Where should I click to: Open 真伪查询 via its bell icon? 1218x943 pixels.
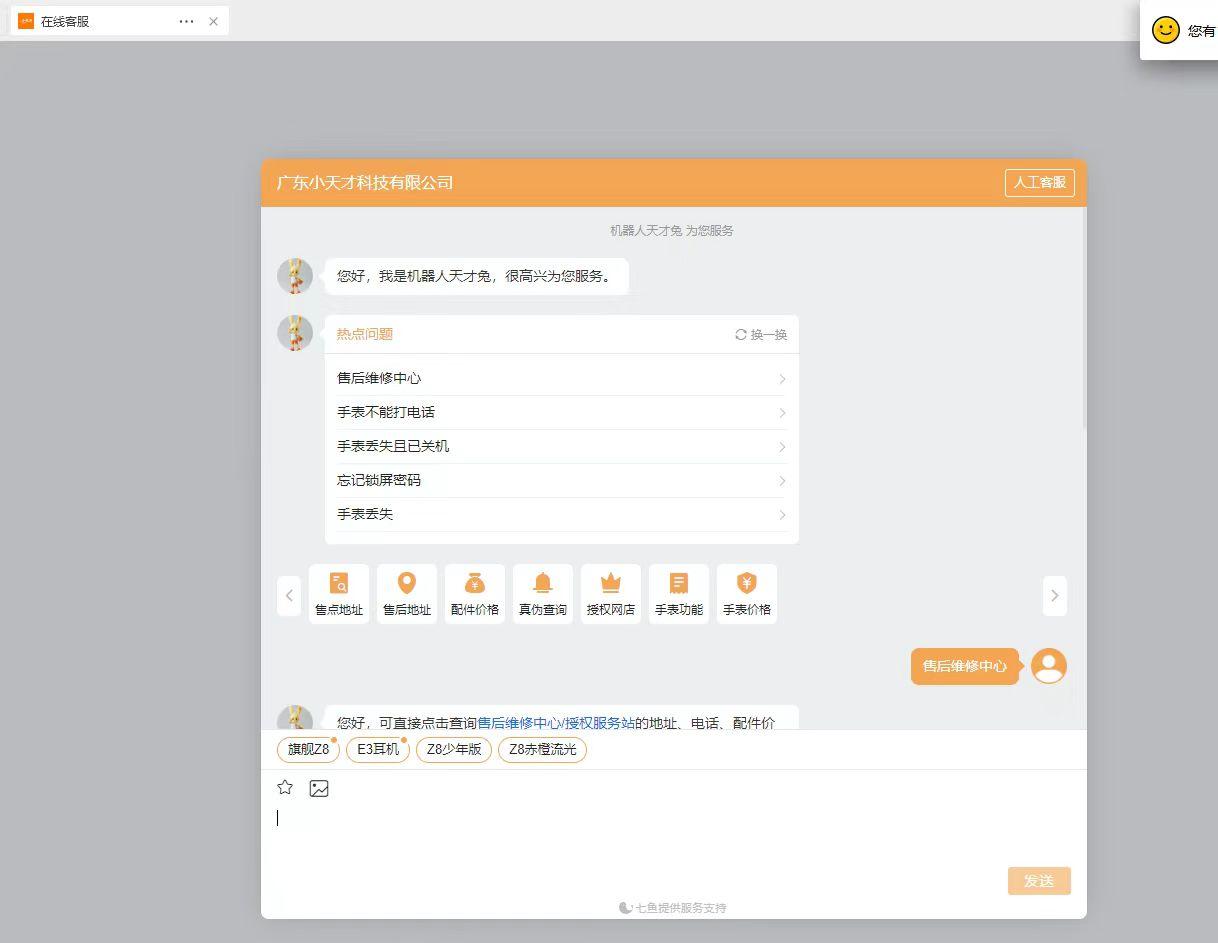543,593
